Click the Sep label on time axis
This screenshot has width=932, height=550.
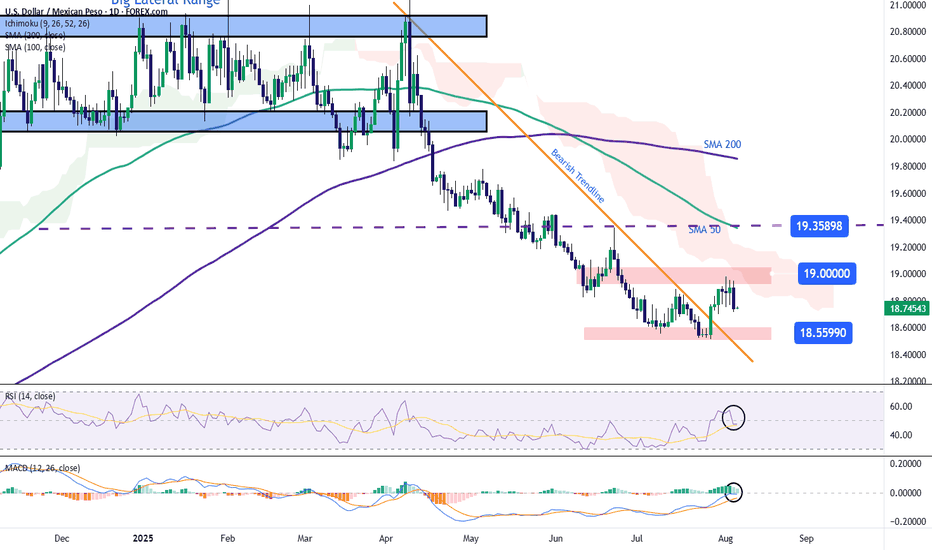coord(806,539)
